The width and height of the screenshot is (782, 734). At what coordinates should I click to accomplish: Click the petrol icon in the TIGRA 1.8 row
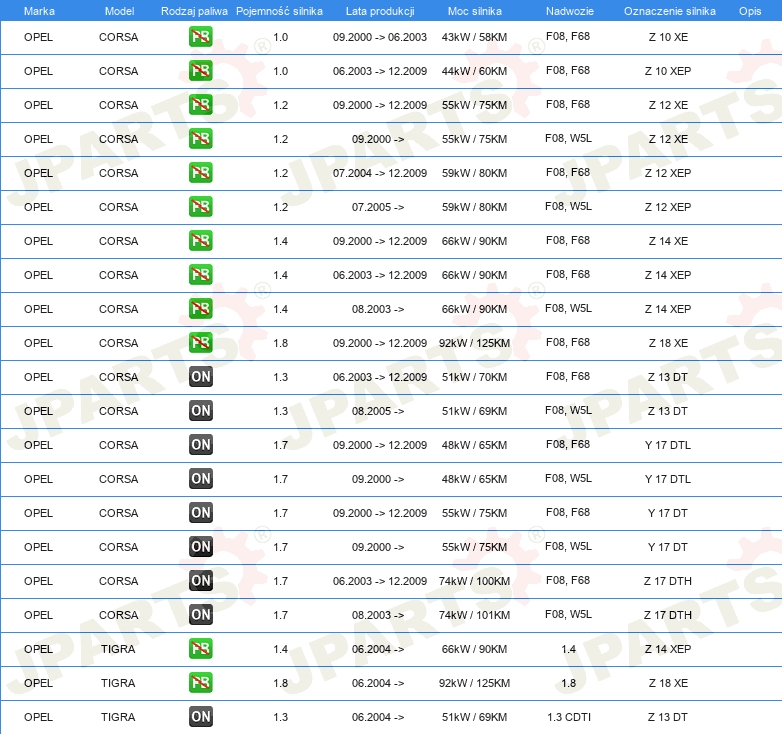tap(200, 683)
